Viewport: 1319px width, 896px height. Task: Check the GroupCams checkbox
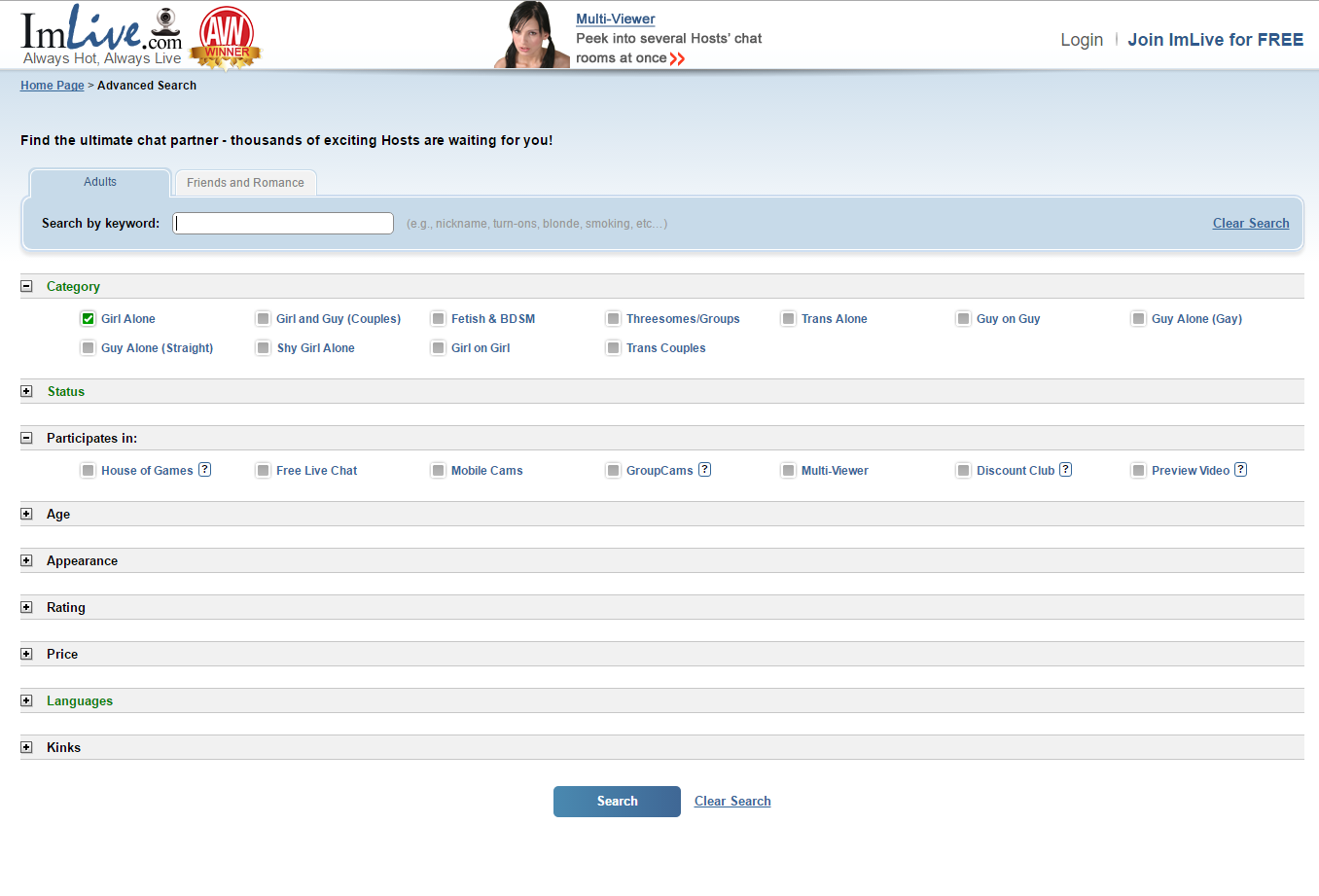pos(614,471)
